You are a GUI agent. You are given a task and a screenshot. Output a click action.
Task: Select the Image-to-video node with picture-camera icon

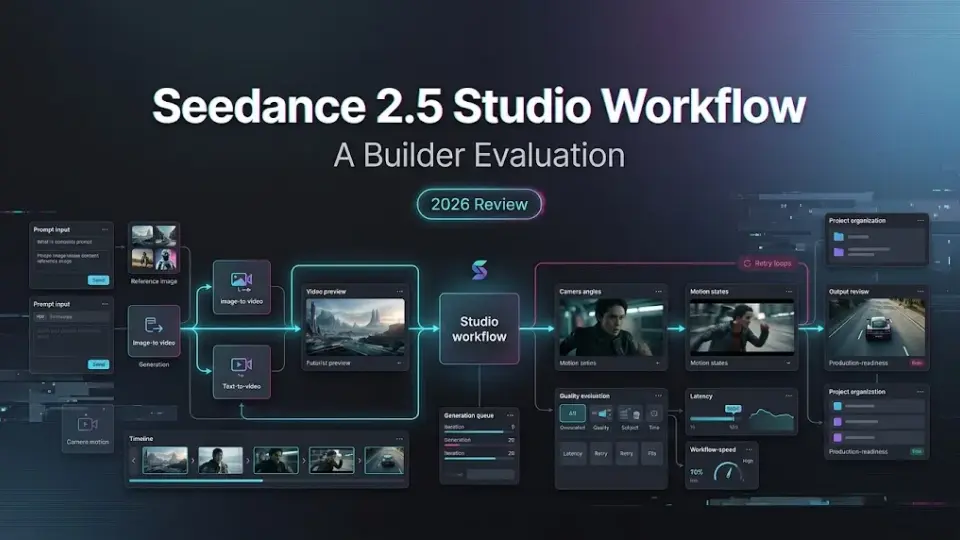coord(241,287)
